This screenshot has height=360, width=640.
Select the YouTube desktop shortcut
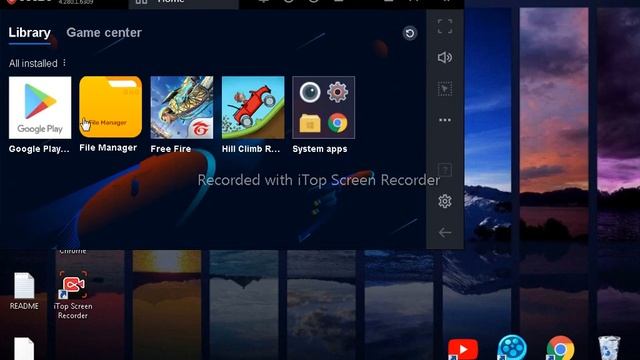tap(463, 349)
